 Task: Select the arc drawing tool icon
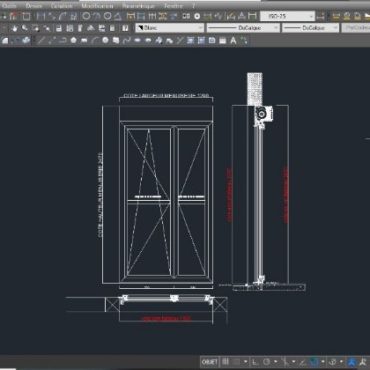95,41
